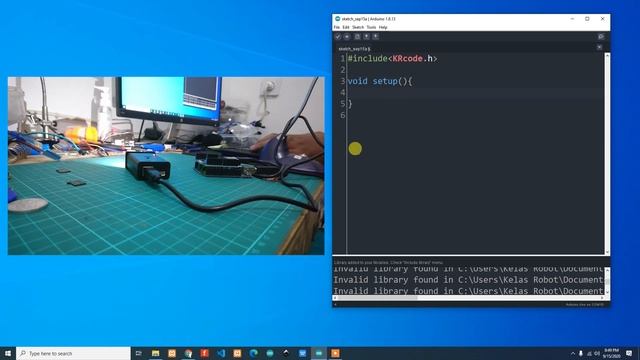Open Visual Studio Code from the taskbar
The height and width of the screenshot is (360, 640).
coord(221,353)
